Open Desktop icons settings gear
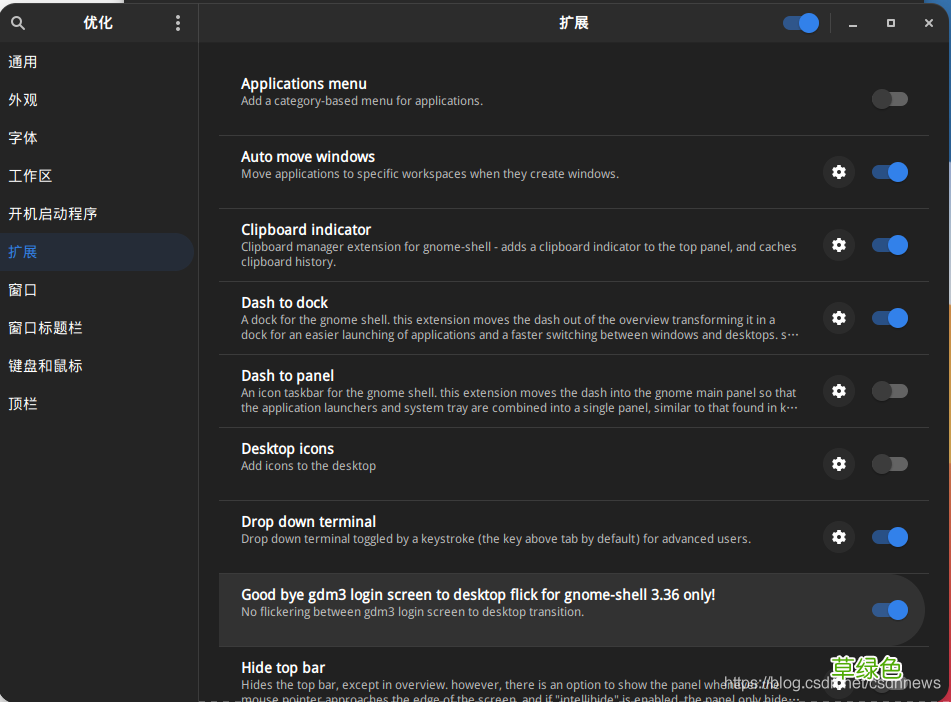Image resolution: width=951 pixels, height=702 pixels. coord(838,464)
